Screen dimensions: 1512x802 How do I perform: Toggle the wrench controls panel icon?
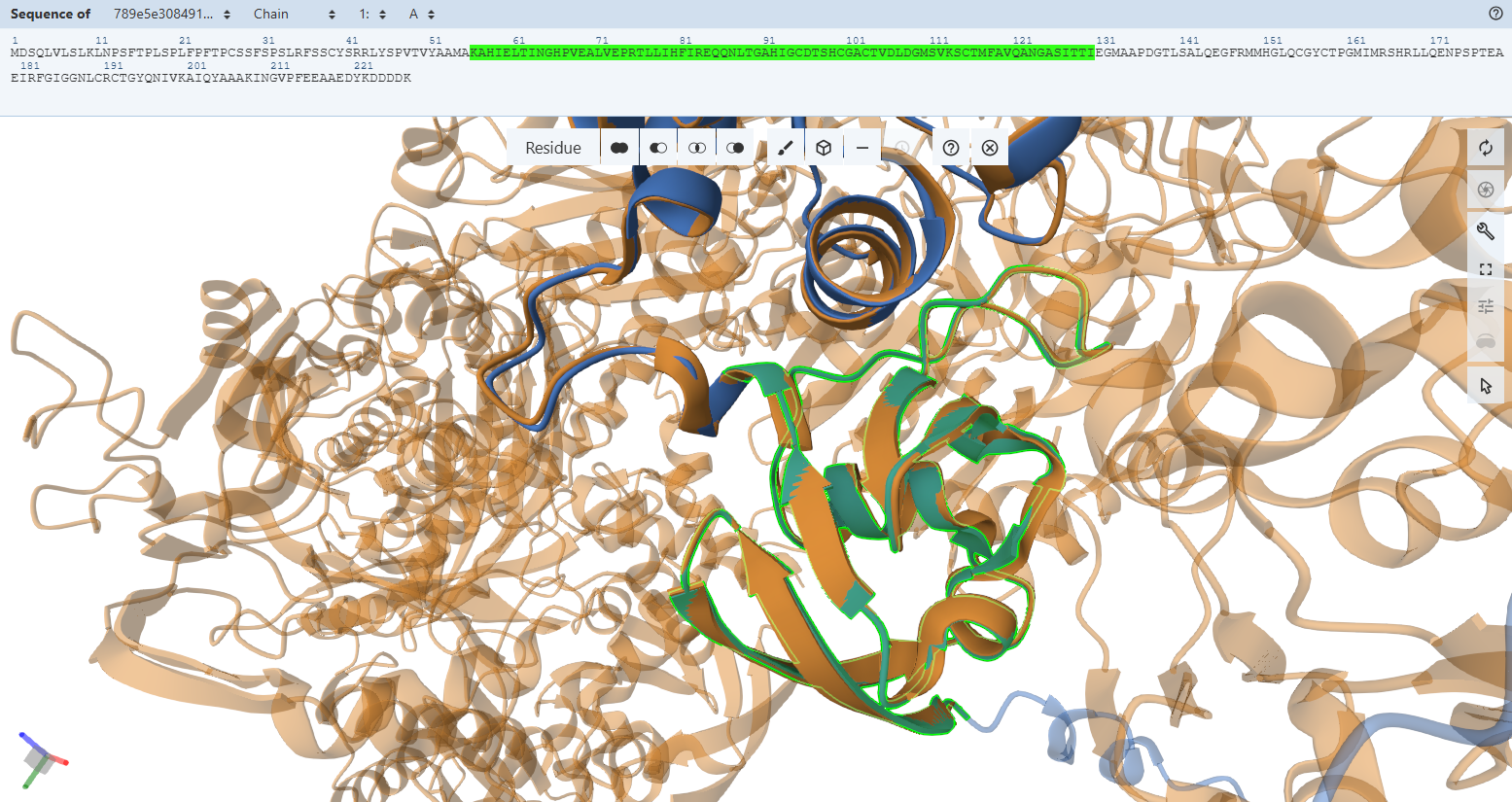coord(1486,230)
